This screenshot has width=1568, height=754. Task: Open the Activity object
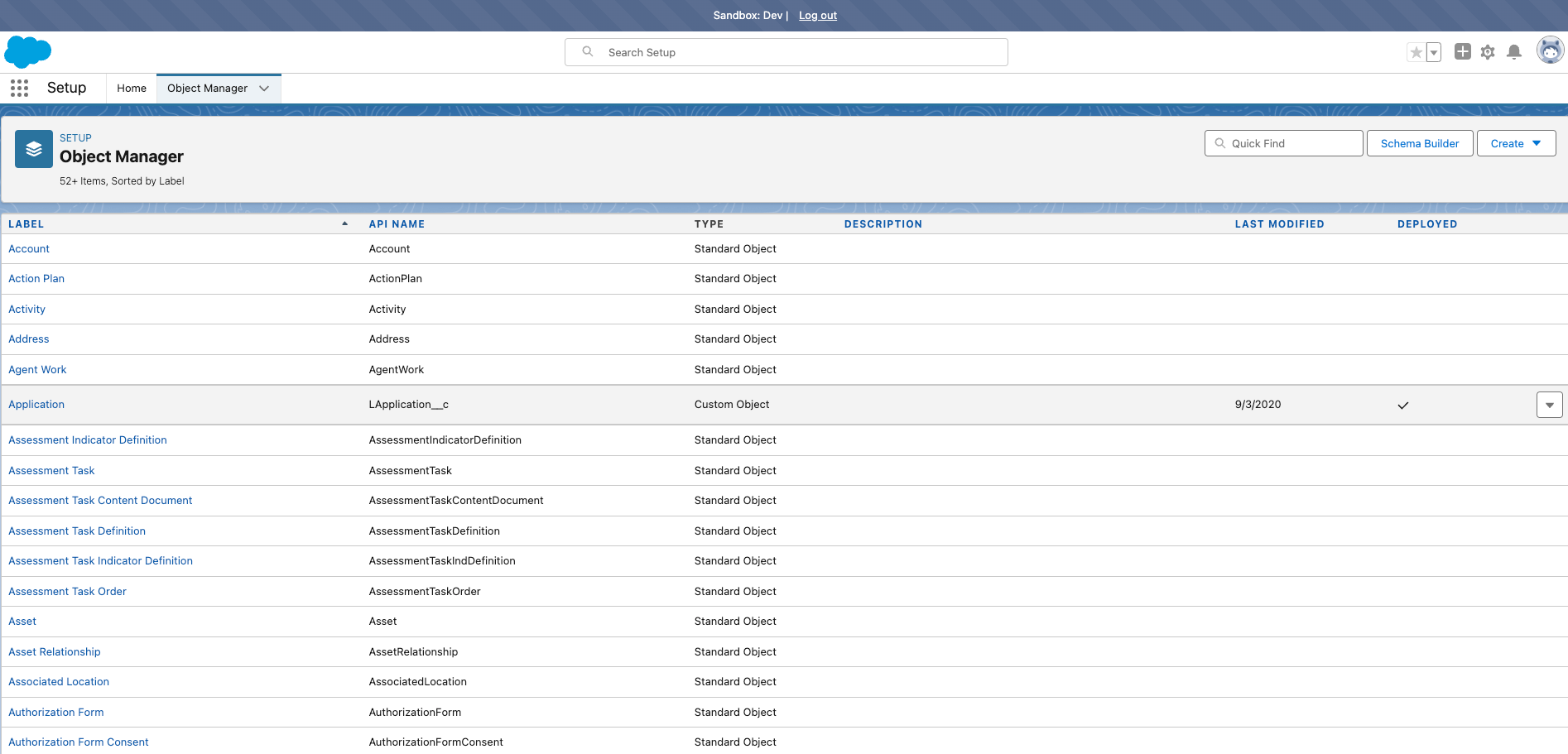[26, 310]
